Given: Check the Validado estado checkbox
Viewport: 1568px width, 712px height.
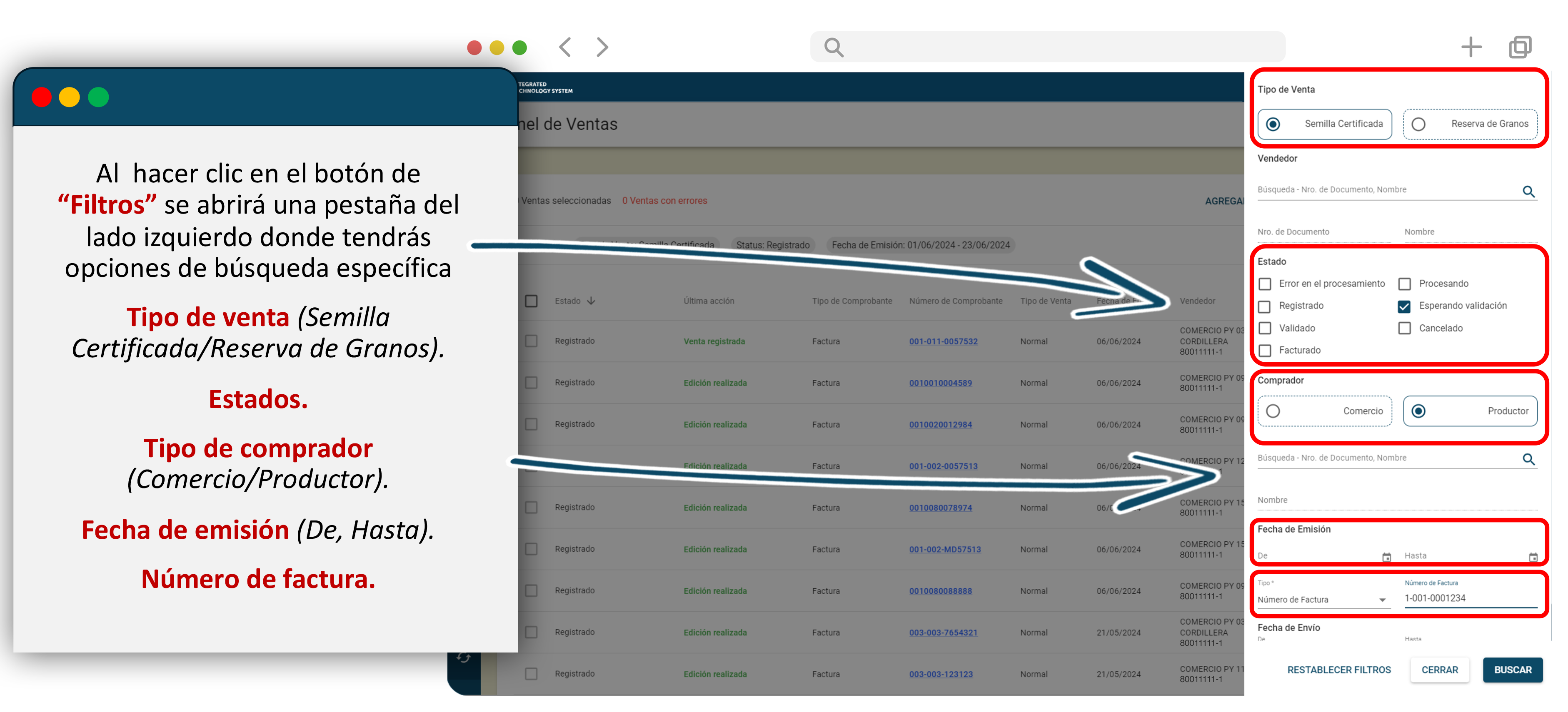Looking at the screenshot, I should 1265,328.
